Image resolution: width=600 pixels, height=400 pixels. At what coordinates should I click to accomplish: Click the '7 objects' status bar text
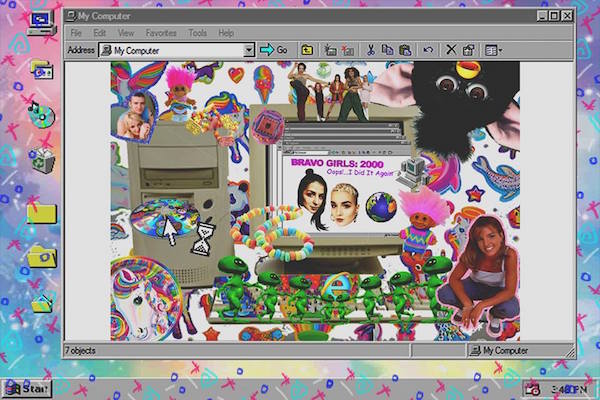click(80, 351)
